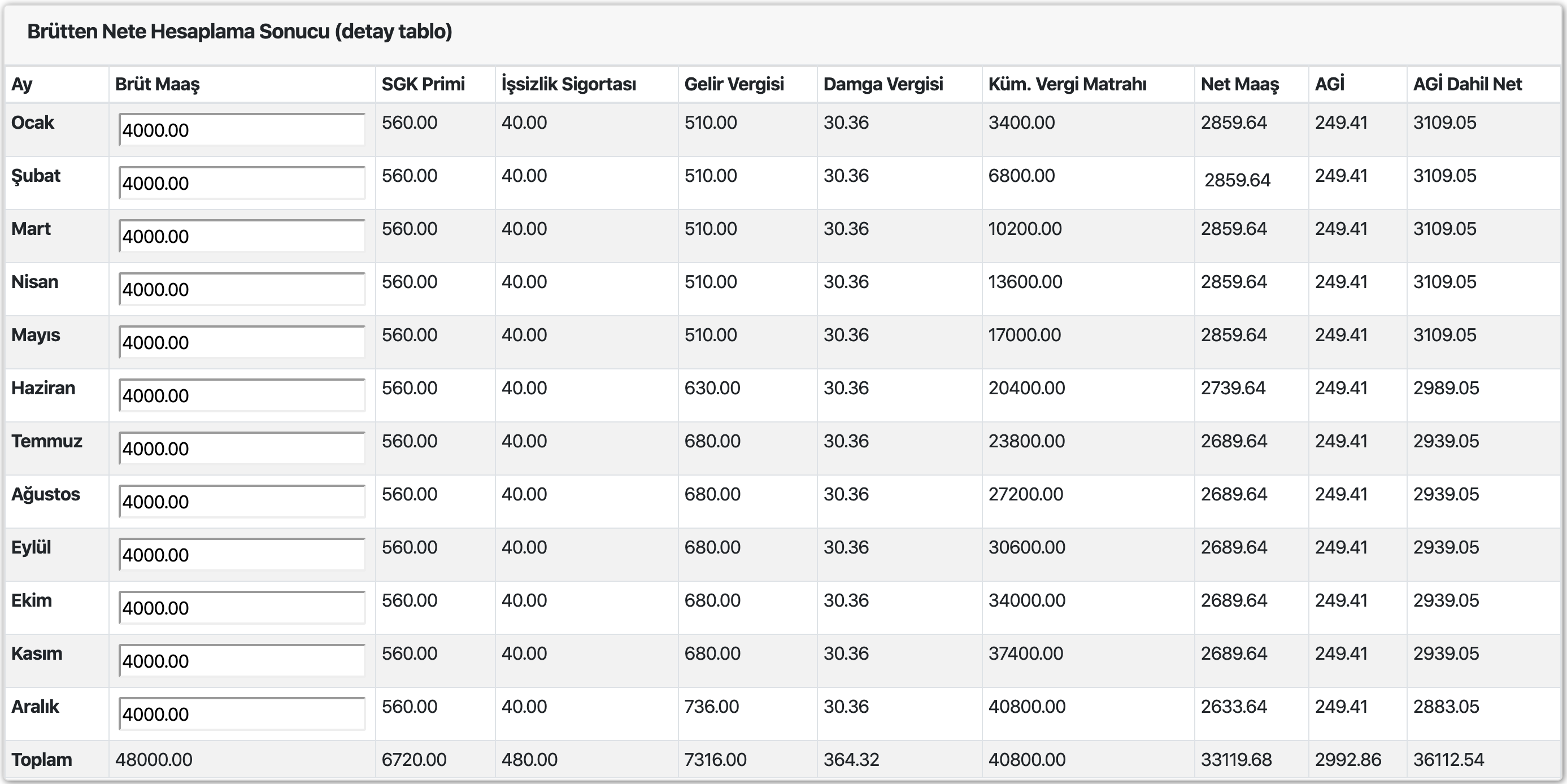Image resolution: width=1567 pixels, height=784 pixels.
Task: Click the 'Damga Vergisi' column header
Action: [x=883, y=84]
